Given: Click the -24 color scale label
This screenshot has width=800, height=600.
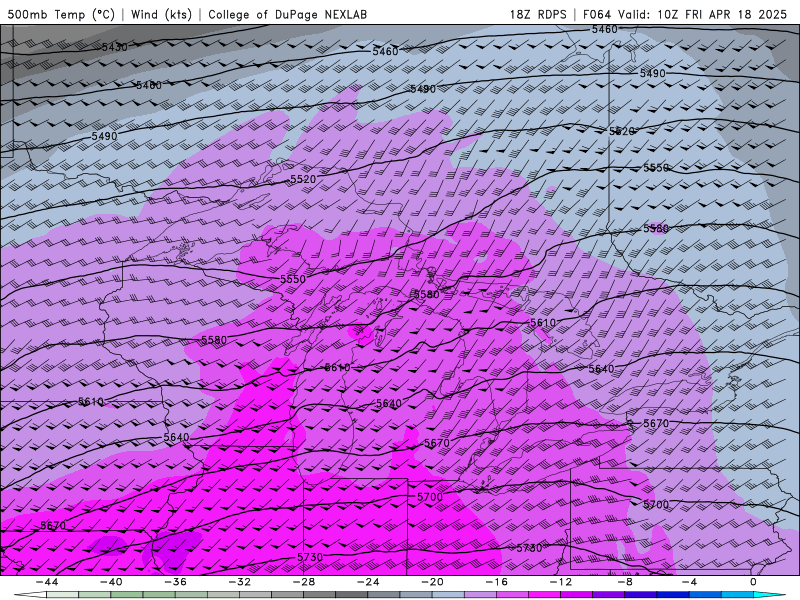Looking at the screenshot, I should [368, 582].
